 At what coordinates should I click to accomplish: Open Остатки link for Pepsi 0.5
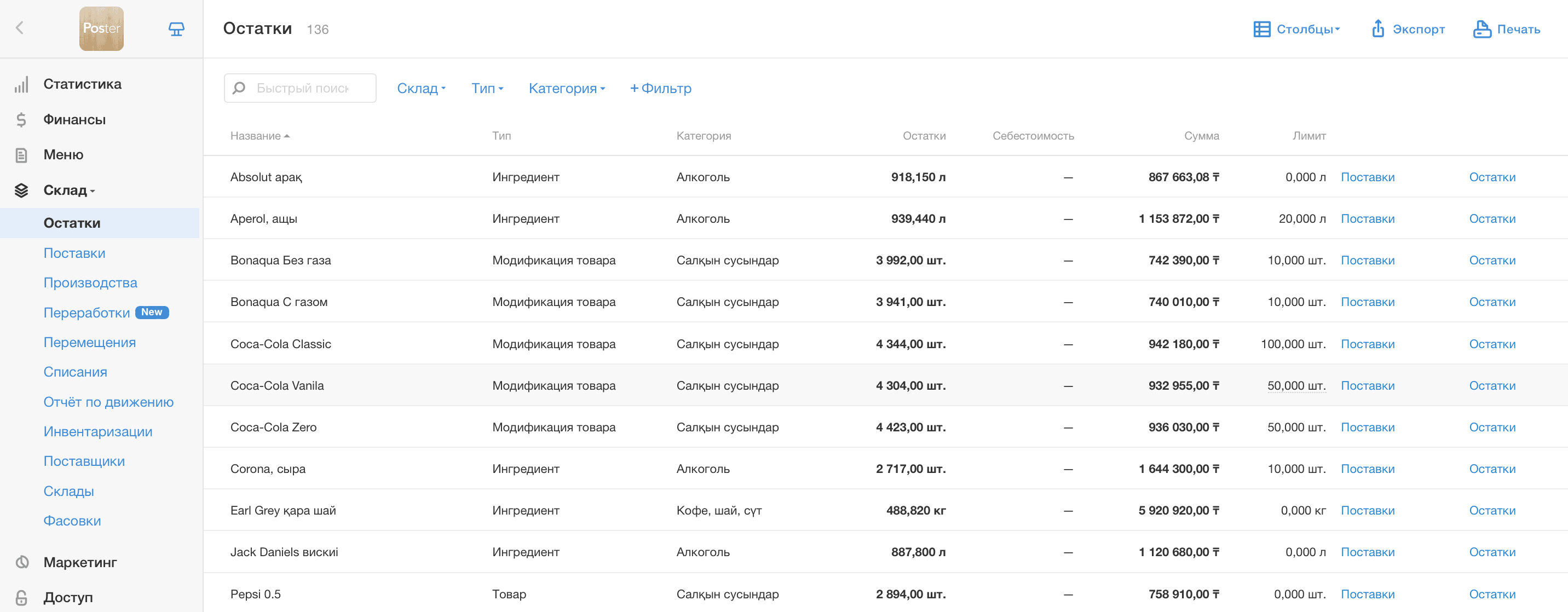point(1492,594)
